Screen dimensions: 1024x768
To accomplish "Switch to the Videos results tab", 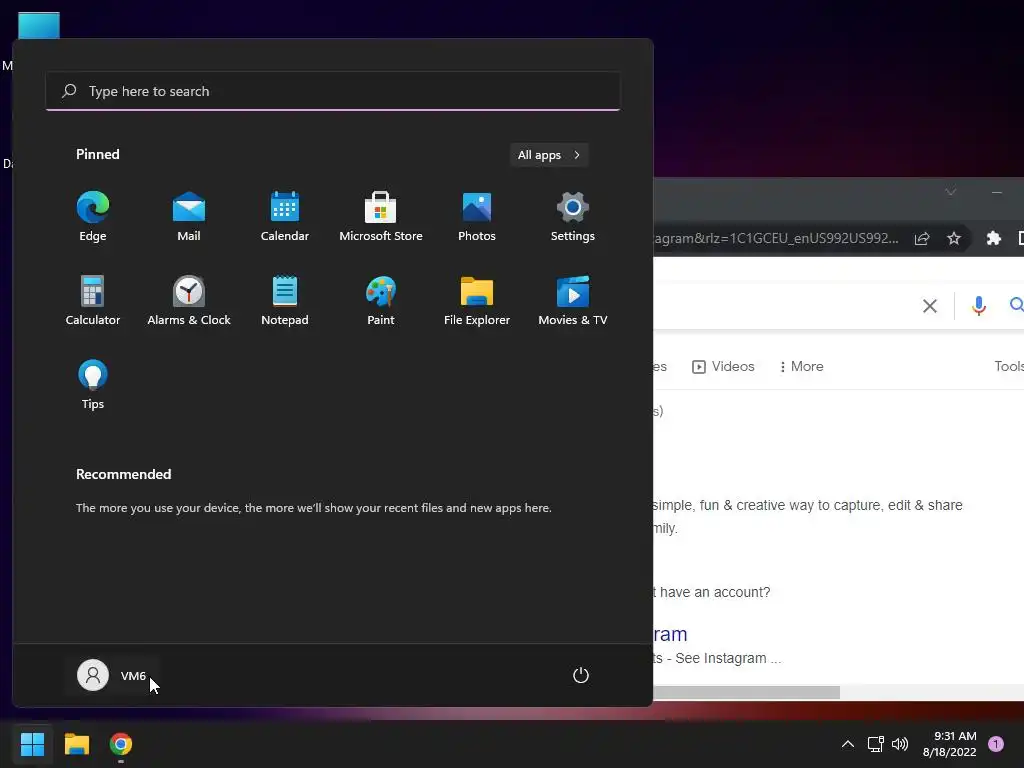I will [723, 366].
